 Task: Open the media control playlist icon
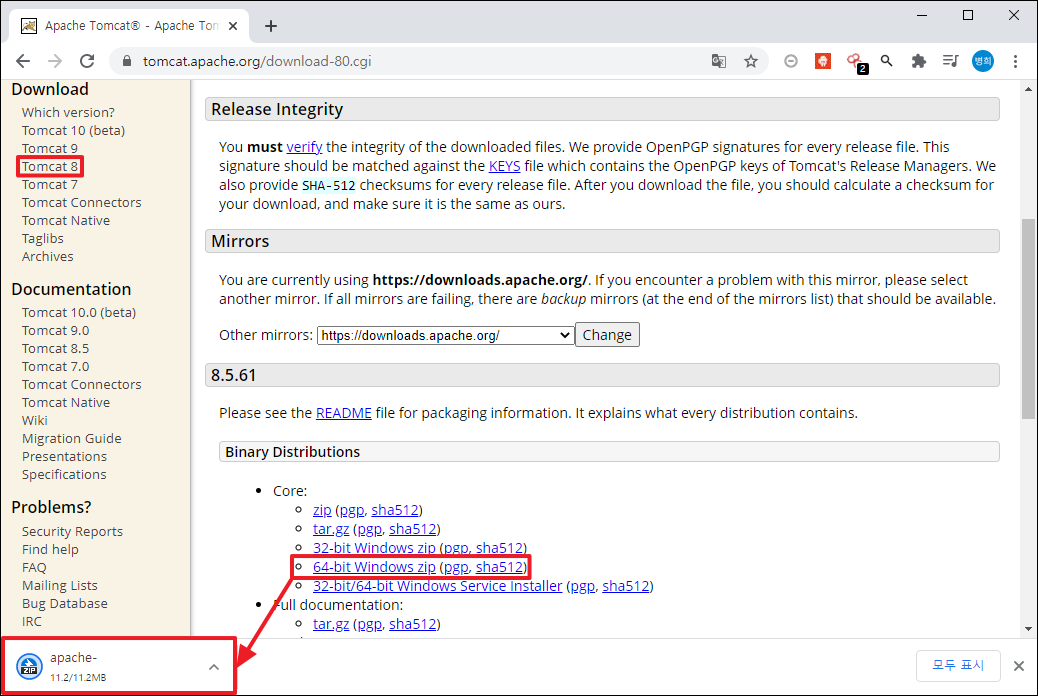950,61
